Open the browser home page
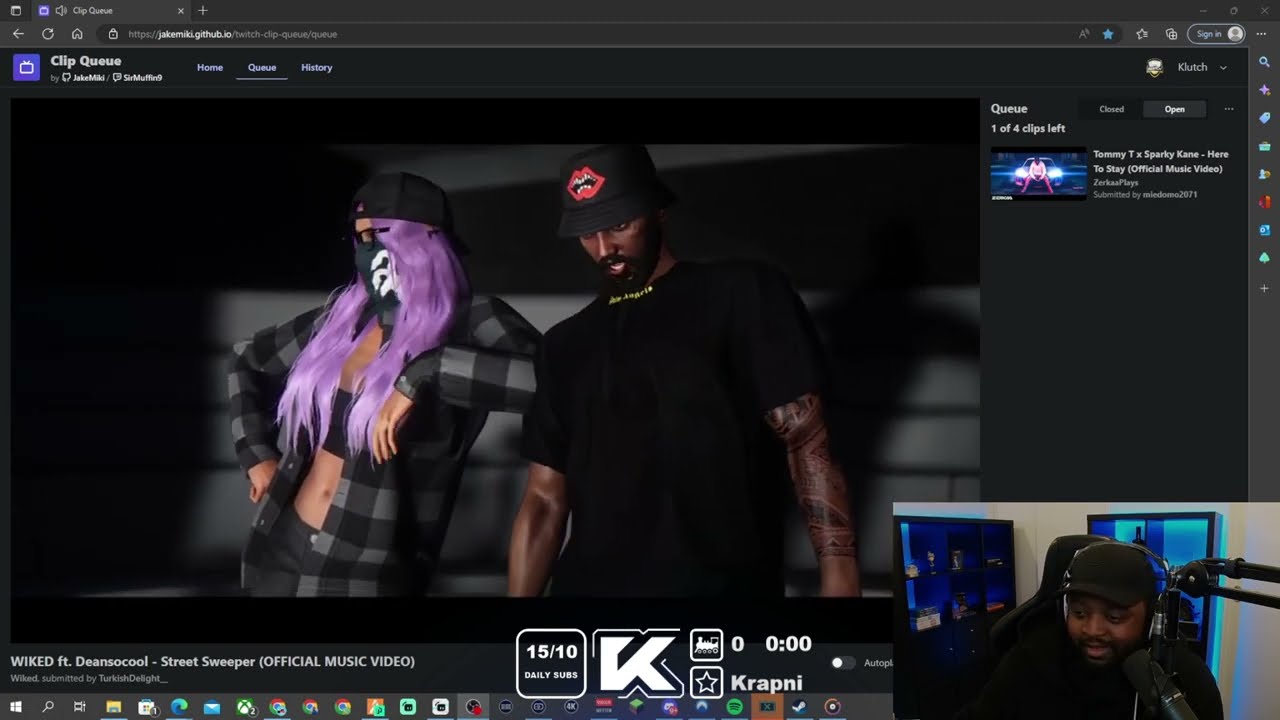 pyautogui.click(x=77, y=34)
